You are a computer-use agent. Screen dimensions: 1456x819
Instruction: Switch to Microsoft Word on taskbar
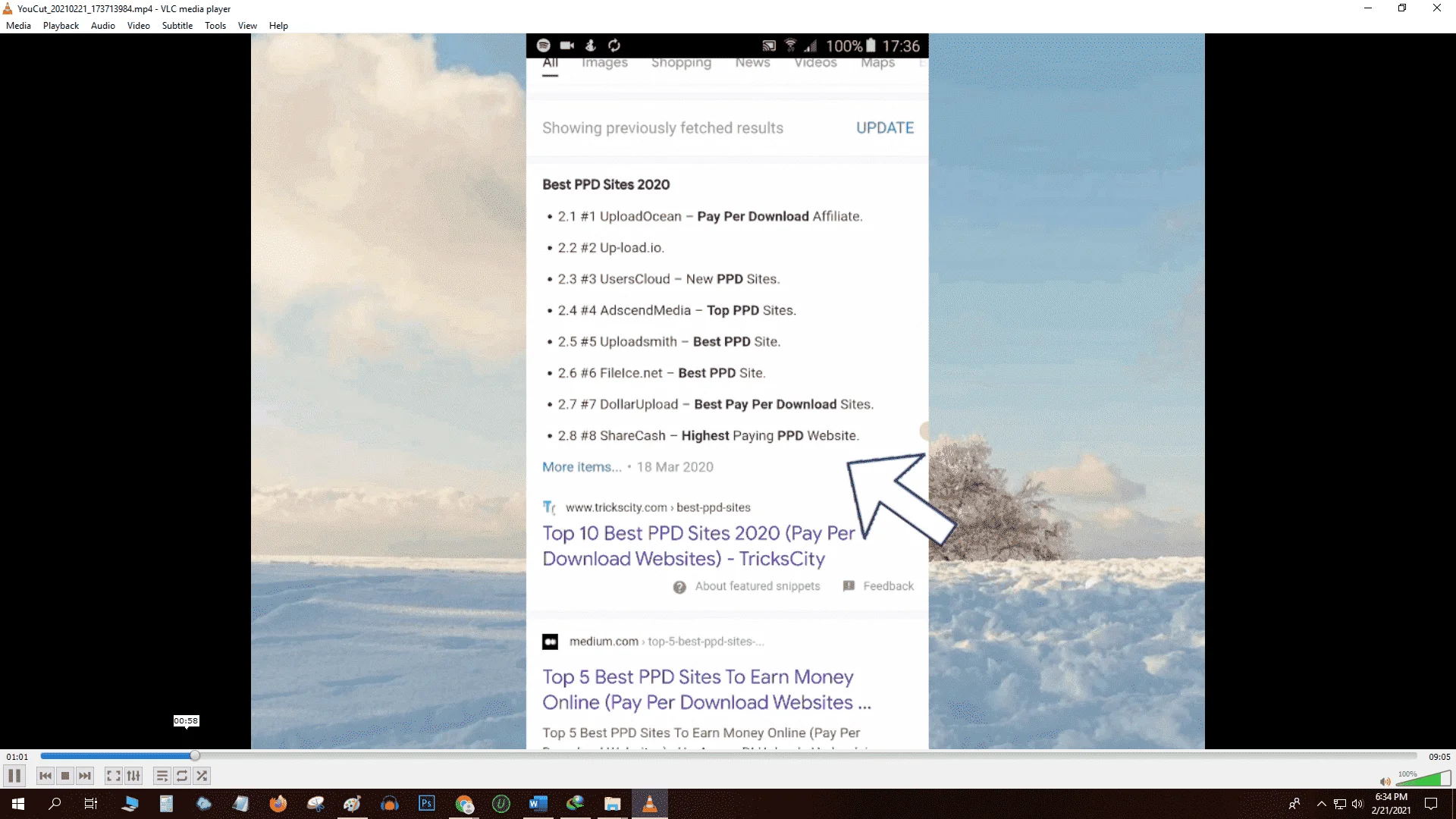538,804
